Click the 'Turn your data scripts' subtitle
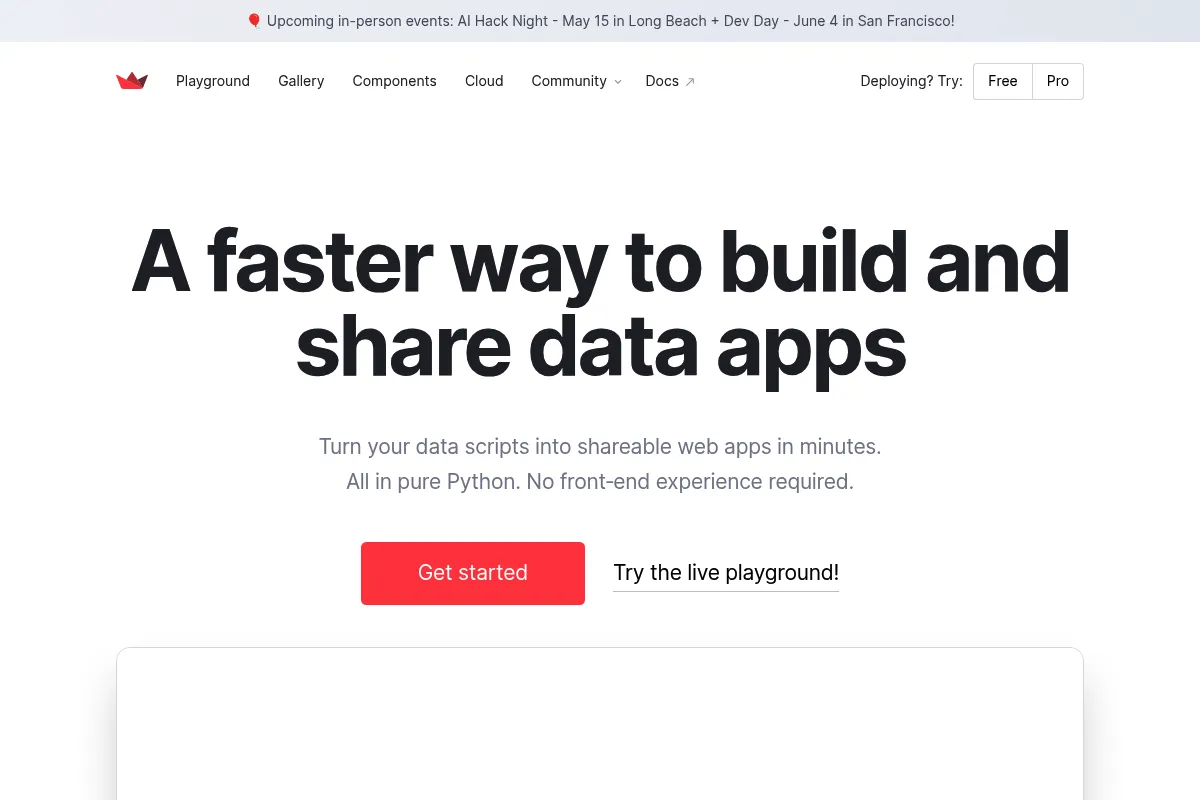1200x800 pixels. coord(600,446)
